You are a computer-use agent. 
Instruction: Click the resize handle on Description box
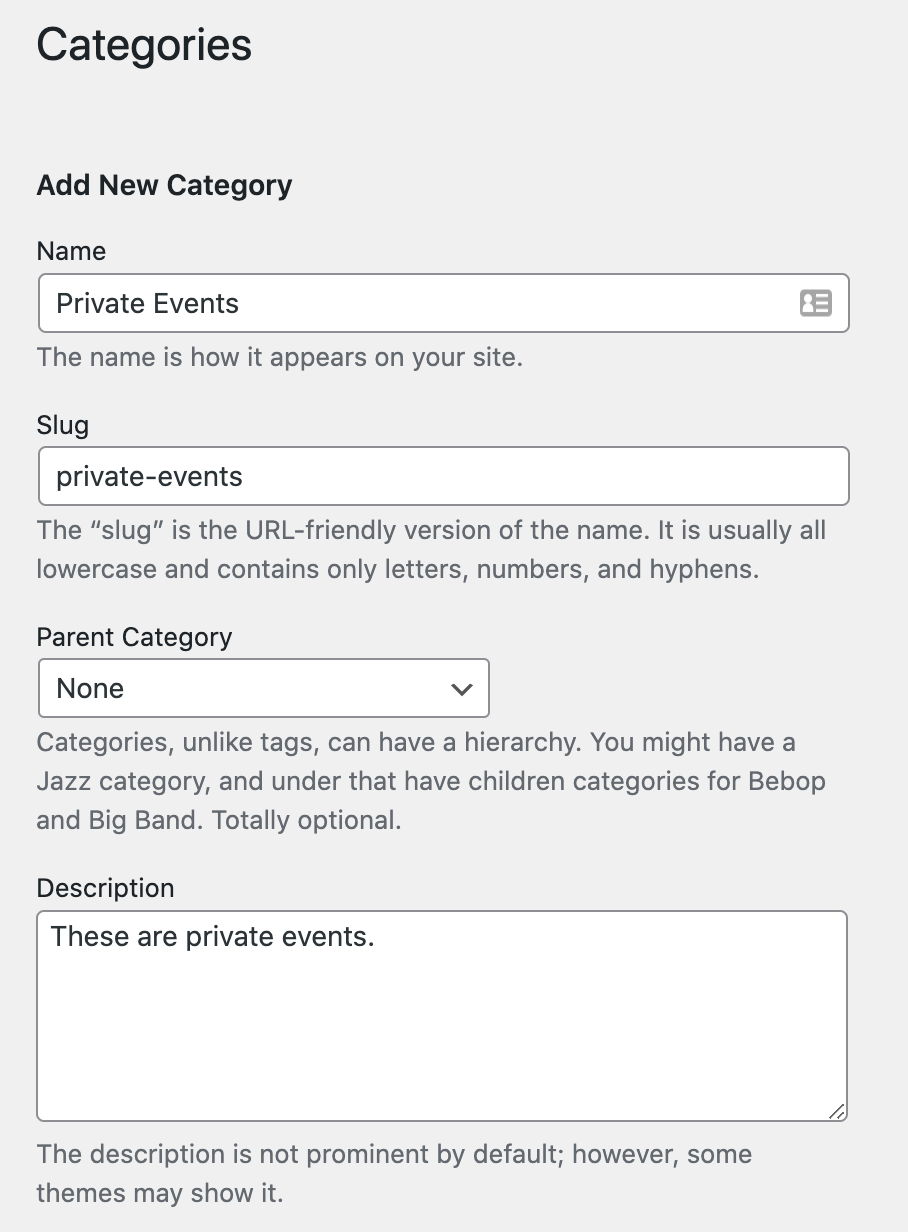839,1110
